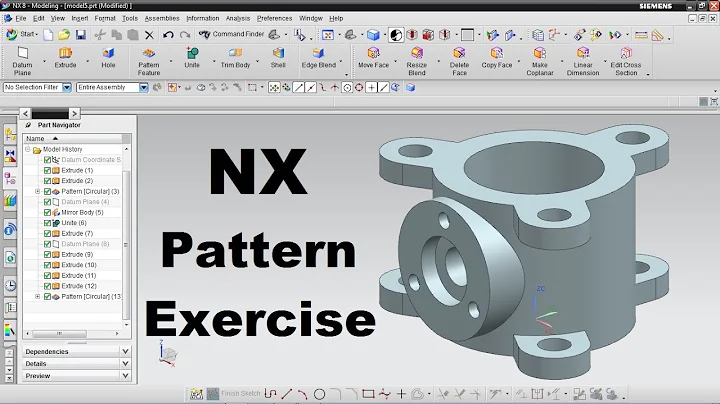This screenshot has height=404, width=720.
Task: Expand the Pattern [Circular] (13) tree node
Action: (x=38, y=297)
